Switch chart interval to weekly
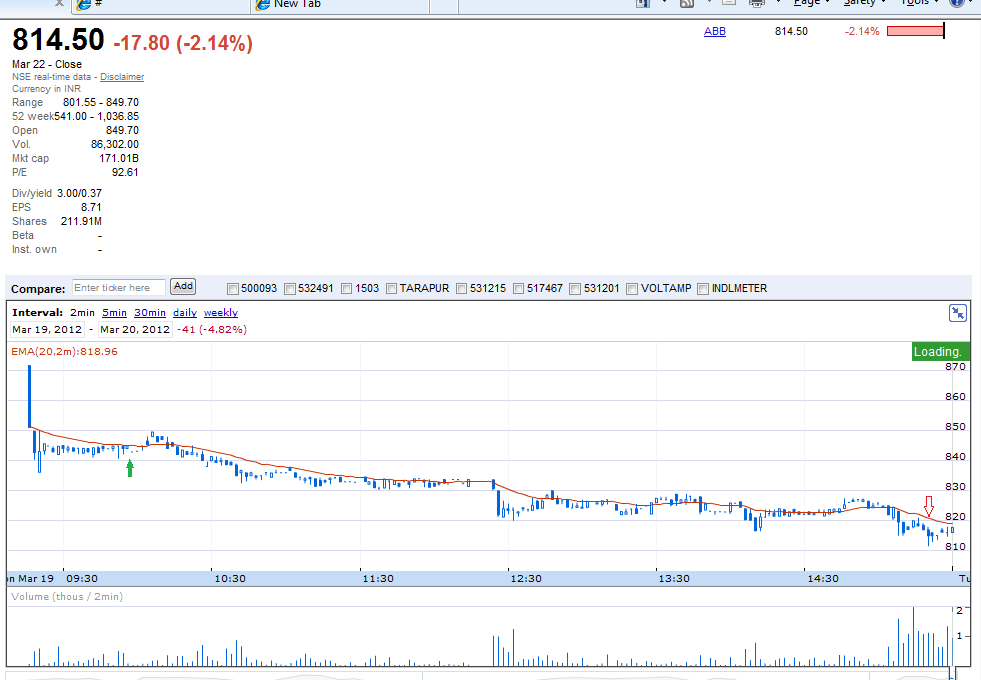Viewport: 981px width, 680px height. (221, 313)
